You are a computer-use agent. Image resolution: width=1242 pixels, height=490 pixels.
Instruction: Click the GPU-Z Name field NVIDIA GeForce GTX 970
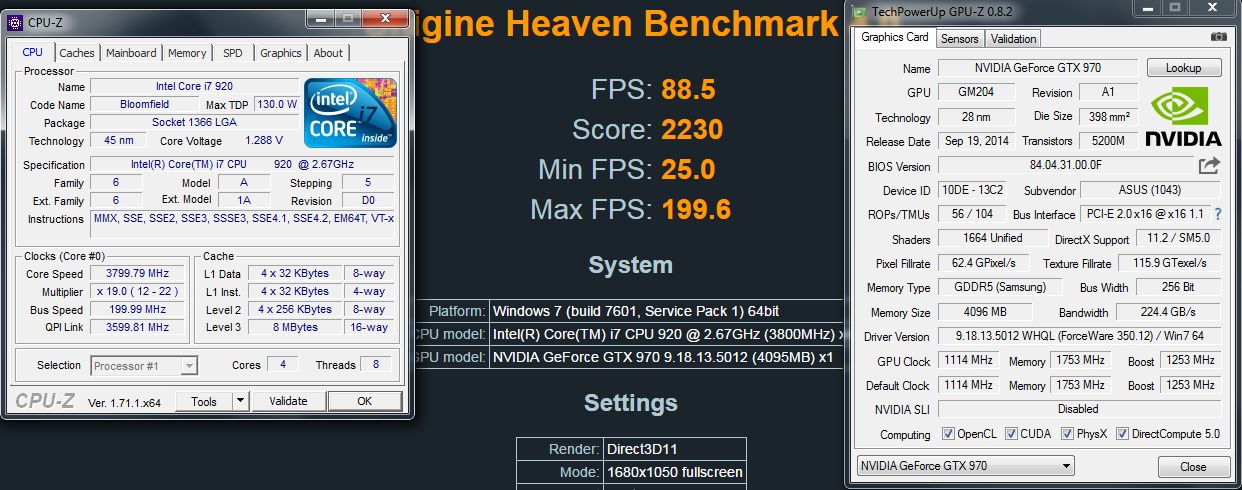click(1037, 68)
